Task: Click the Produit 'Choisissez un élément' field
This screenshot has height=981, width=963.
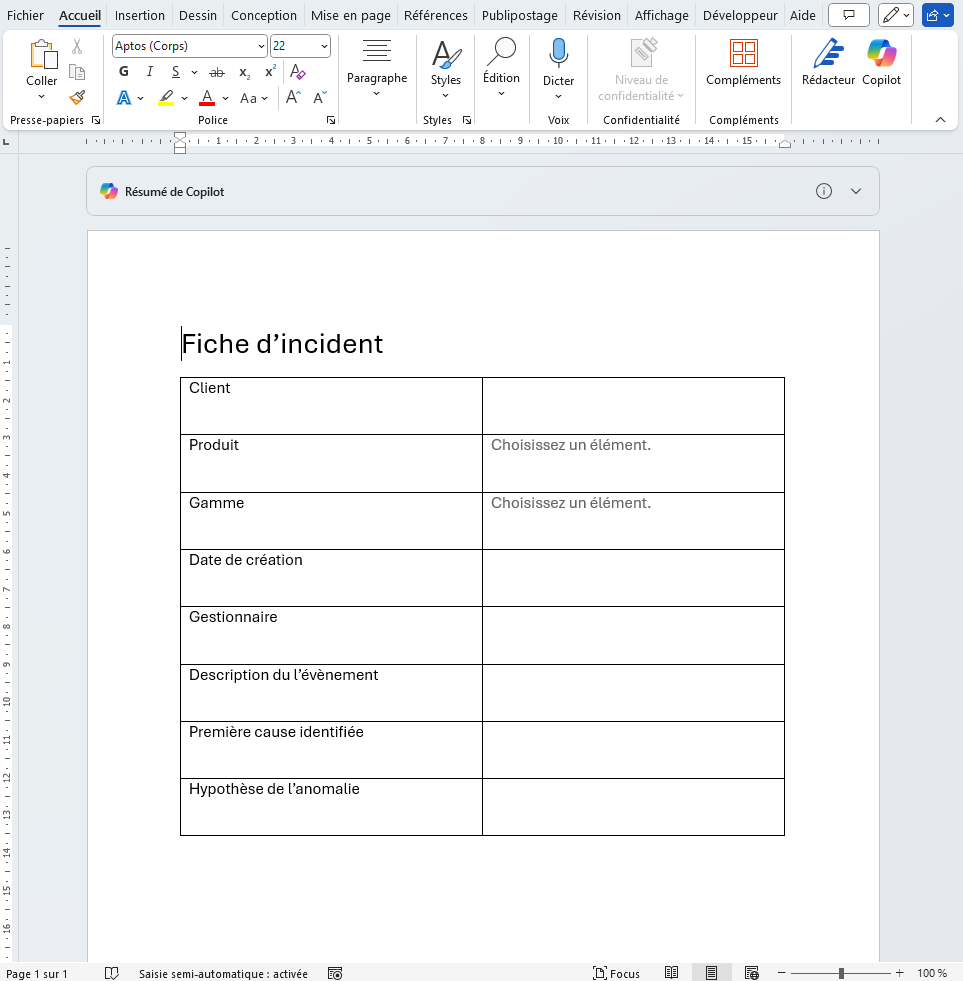Action: click(x=571, y=445)
